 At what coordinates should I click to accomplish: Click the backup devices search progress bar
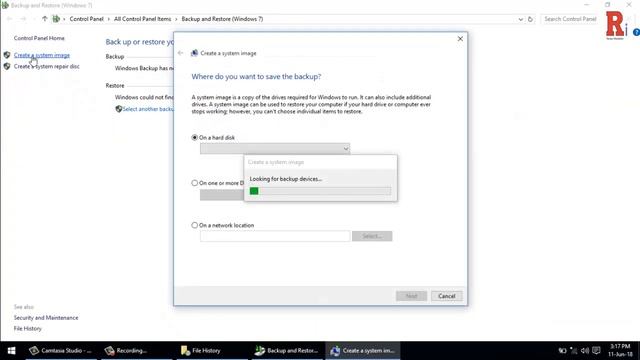(320, 191)
